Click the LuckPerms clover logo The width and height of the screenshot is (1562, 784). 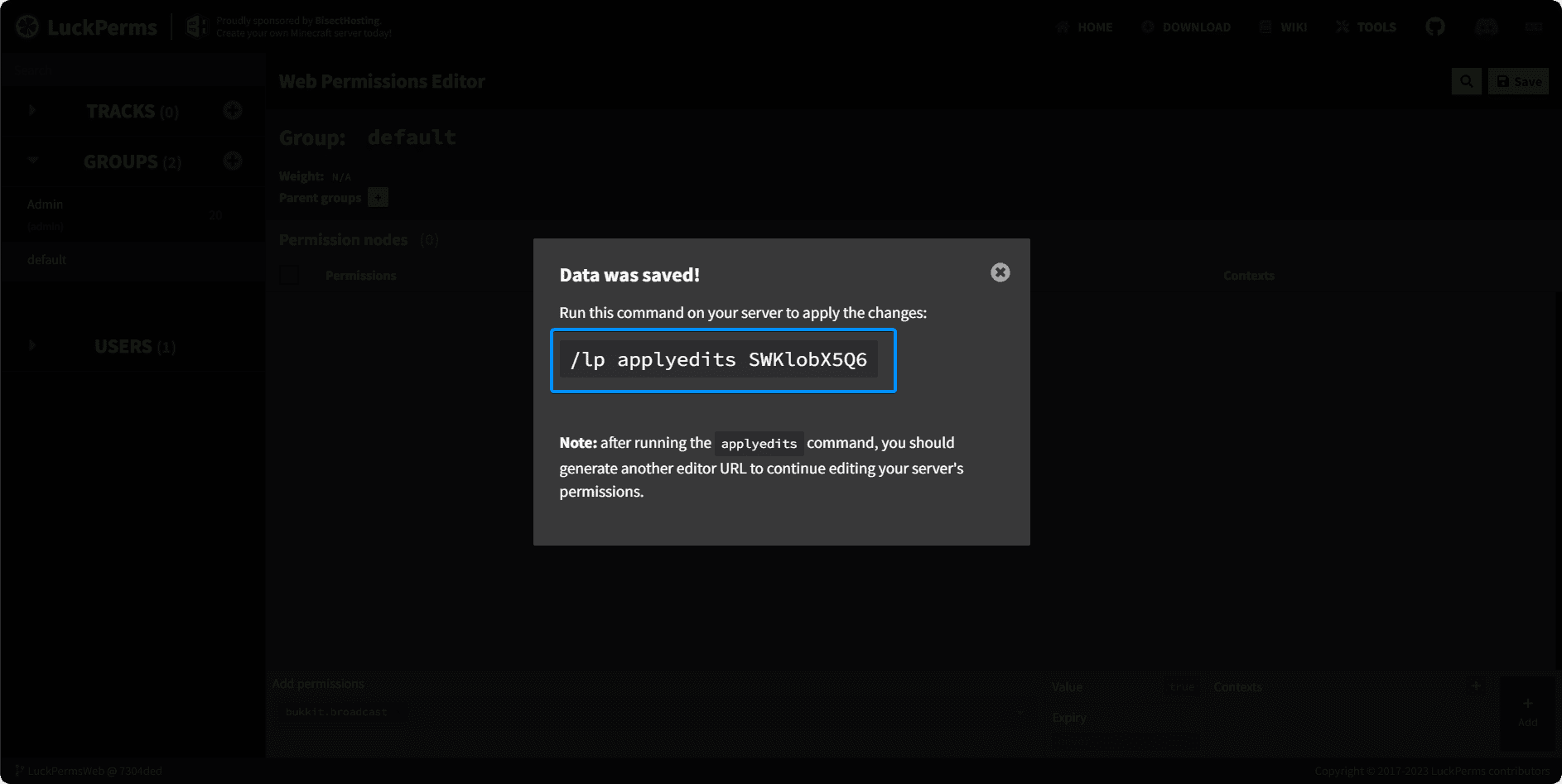pyautogui.click(x=27, y=27)
